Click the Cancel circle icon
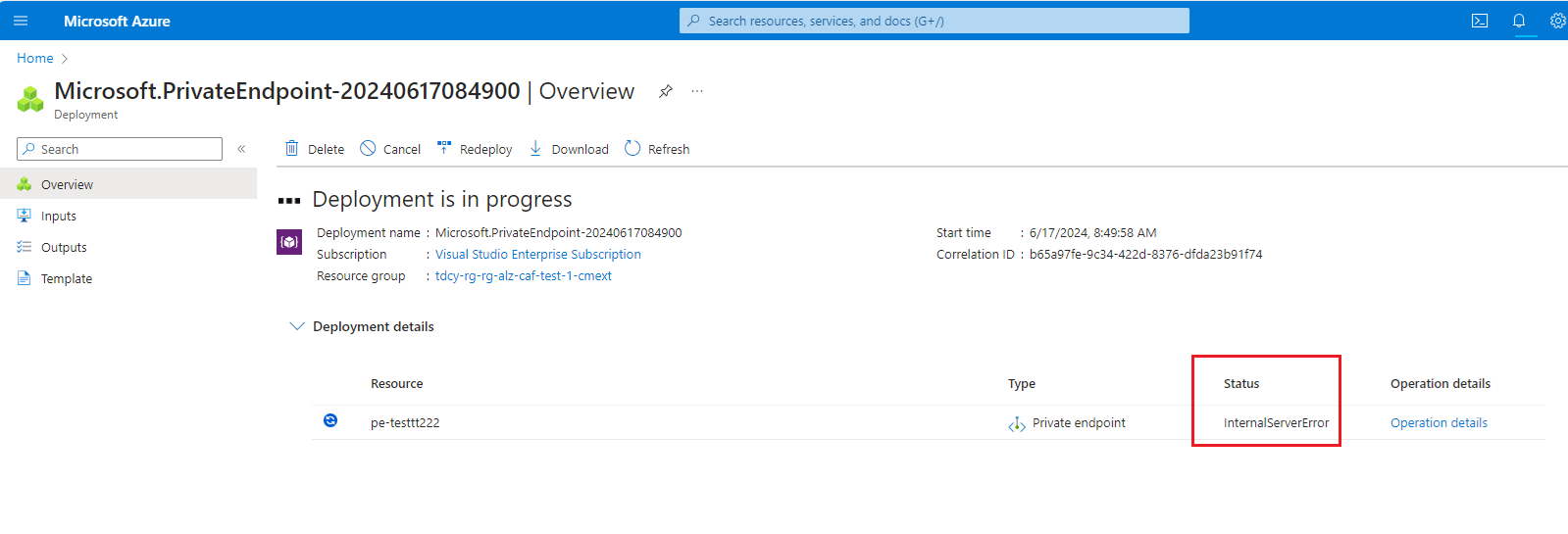The height and width of the screenshot is (534, 1568). click(368, 148)
